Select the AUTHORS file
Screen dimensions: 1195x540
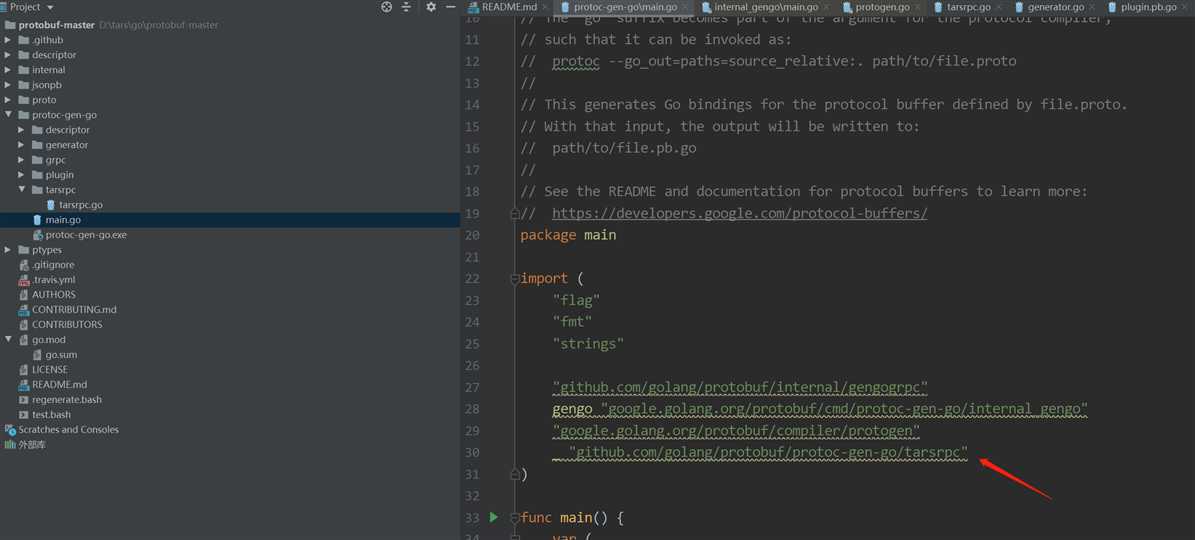pos(53,295)
